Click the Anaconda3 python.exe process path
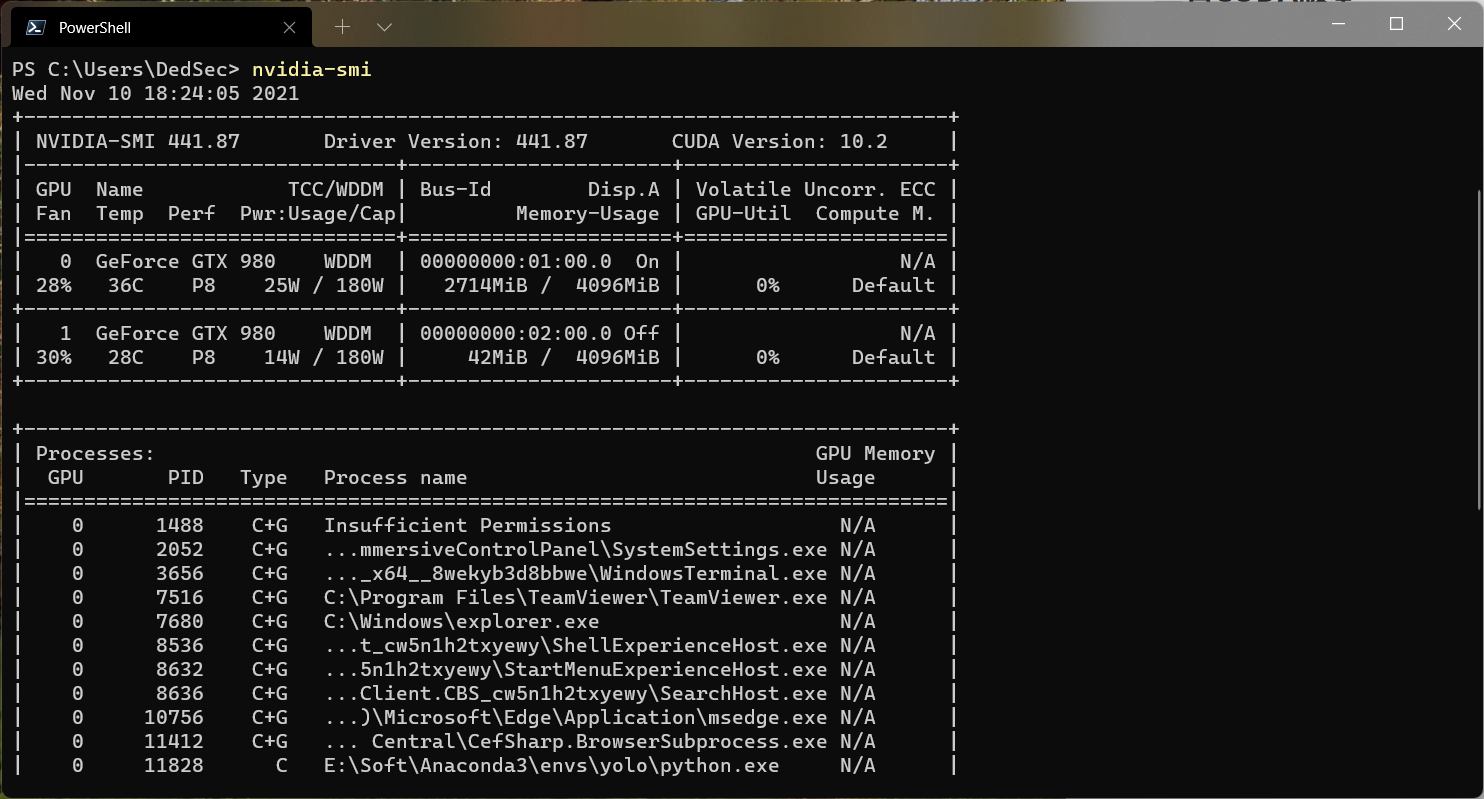Screen dimensions: 1484x799 pos(552,766)
